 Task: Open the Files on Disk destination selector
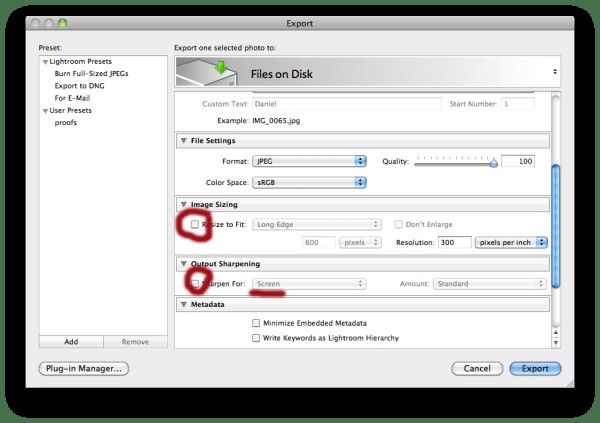[x=368, y=72]
